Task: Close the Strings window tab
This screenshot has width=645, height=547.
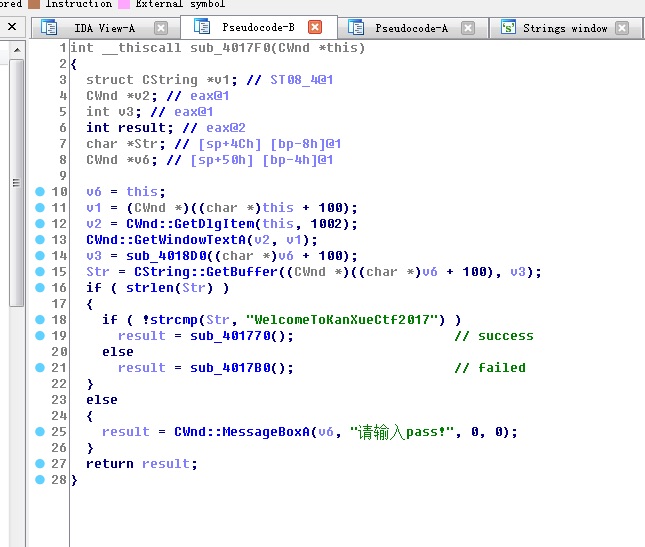Action: point(622,28)
